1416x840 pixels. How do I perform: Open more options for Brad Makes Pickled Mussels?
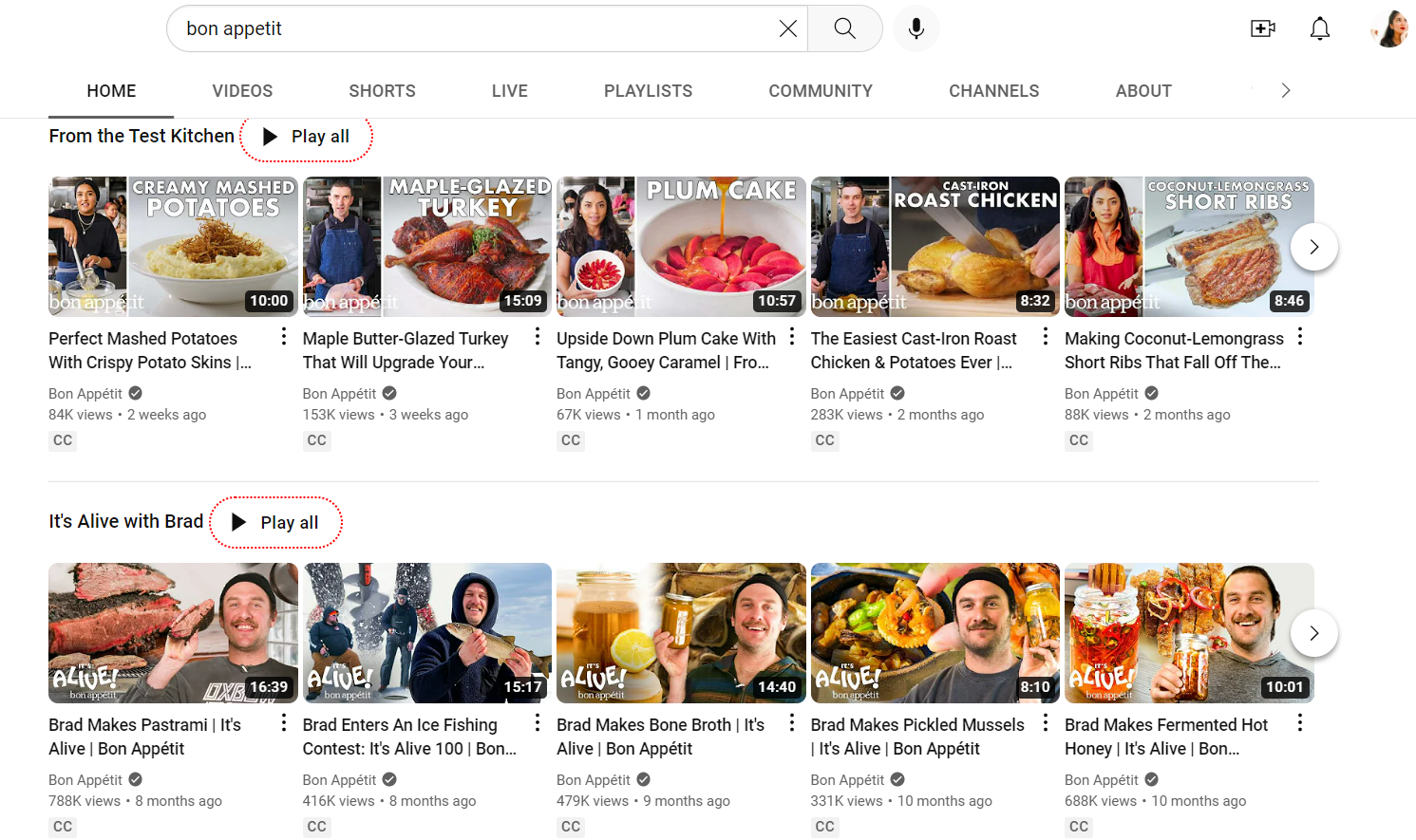(x=1046, y=723)
